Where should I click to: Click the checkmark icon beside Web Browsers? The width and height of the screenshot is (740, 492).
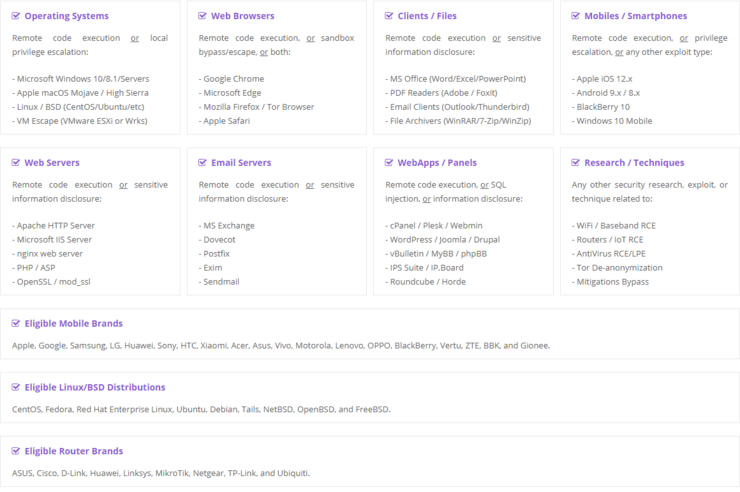203,16
